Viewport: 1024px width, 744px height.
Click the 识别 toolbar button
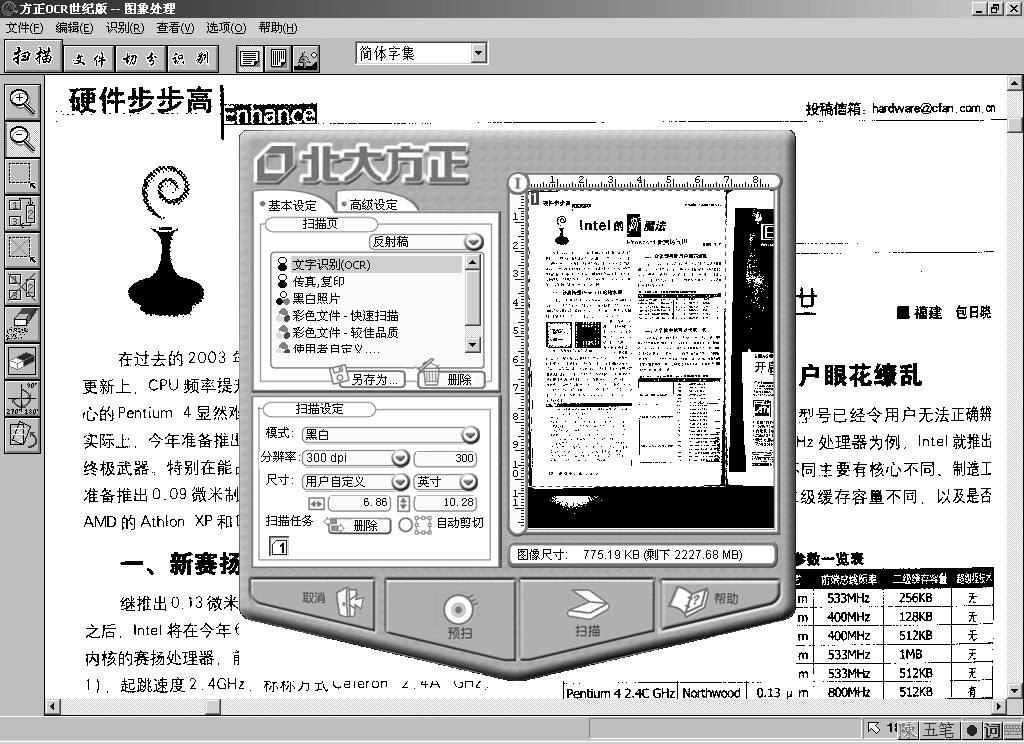pos(191,58)
